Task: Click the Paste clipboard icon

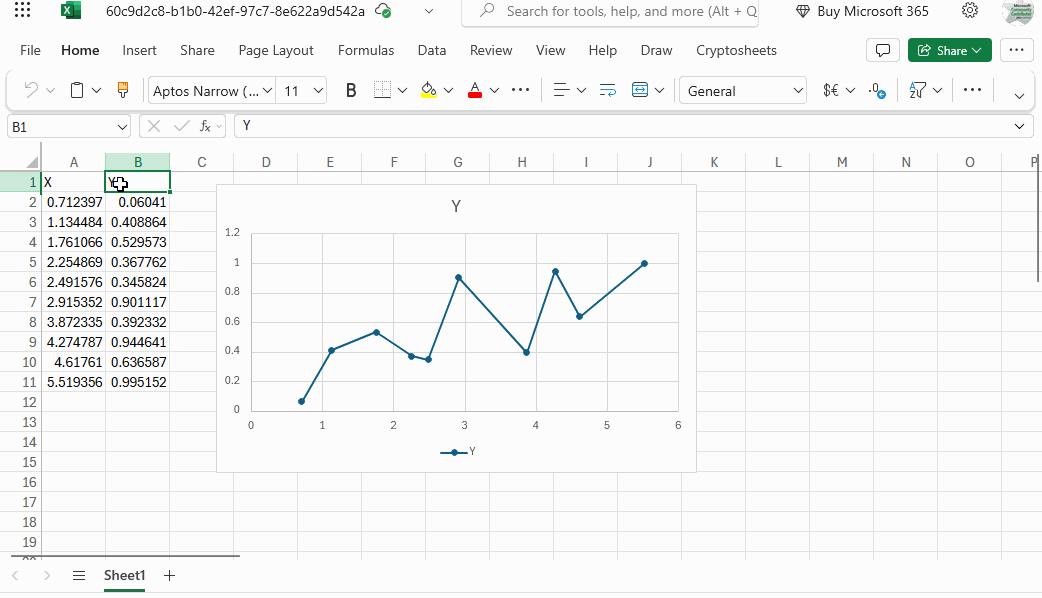Action: 77,90
